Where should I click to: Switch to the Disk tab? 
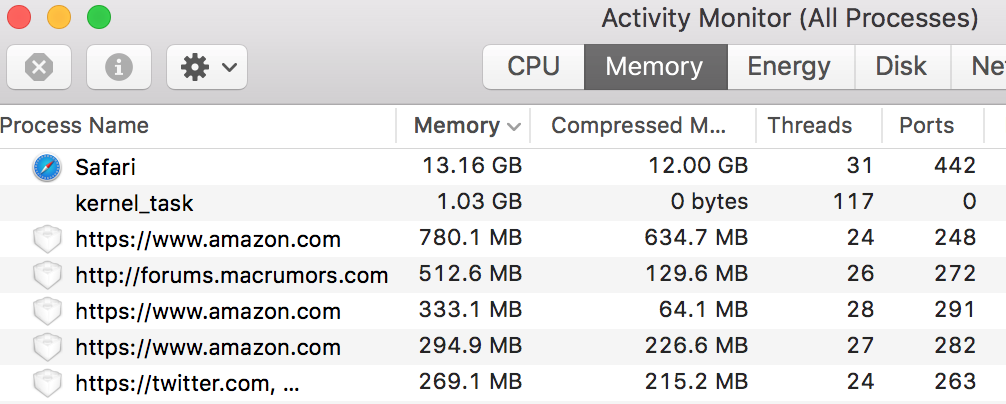point(901,67)
